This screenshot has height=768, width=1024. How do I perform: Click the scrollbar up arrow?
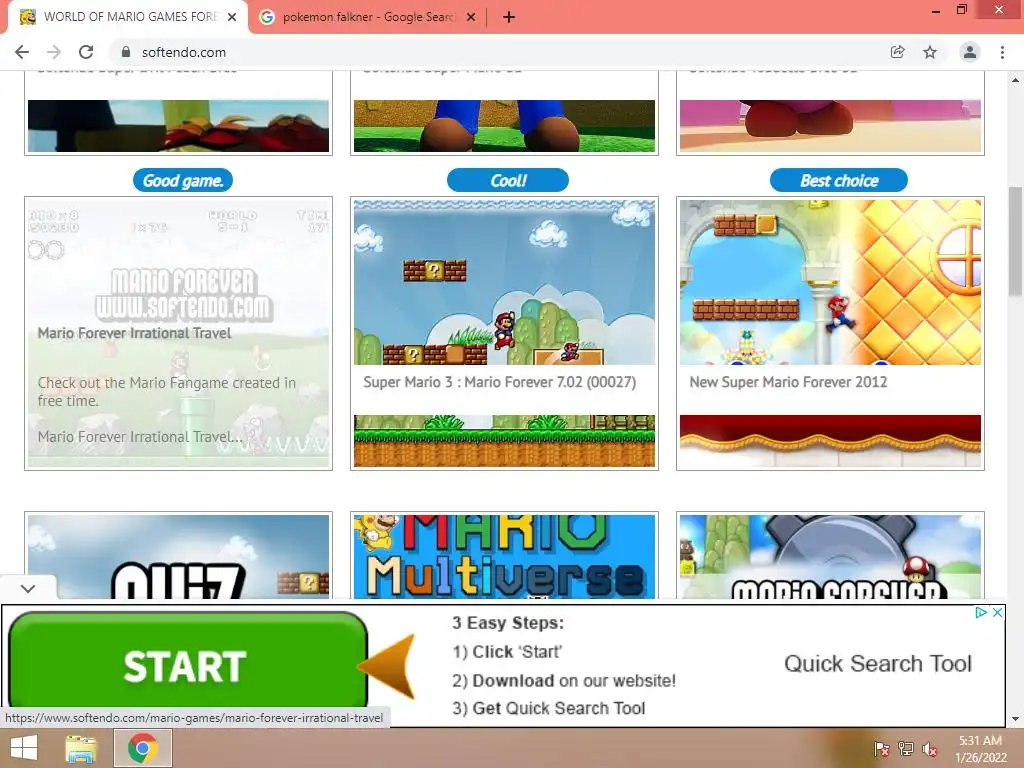point(1016,80)
